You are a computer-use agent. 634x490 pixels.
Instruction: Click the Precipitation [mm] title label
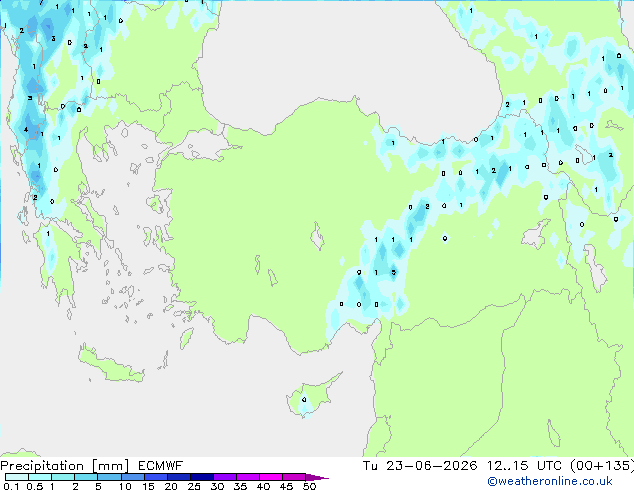click(65, 466)
